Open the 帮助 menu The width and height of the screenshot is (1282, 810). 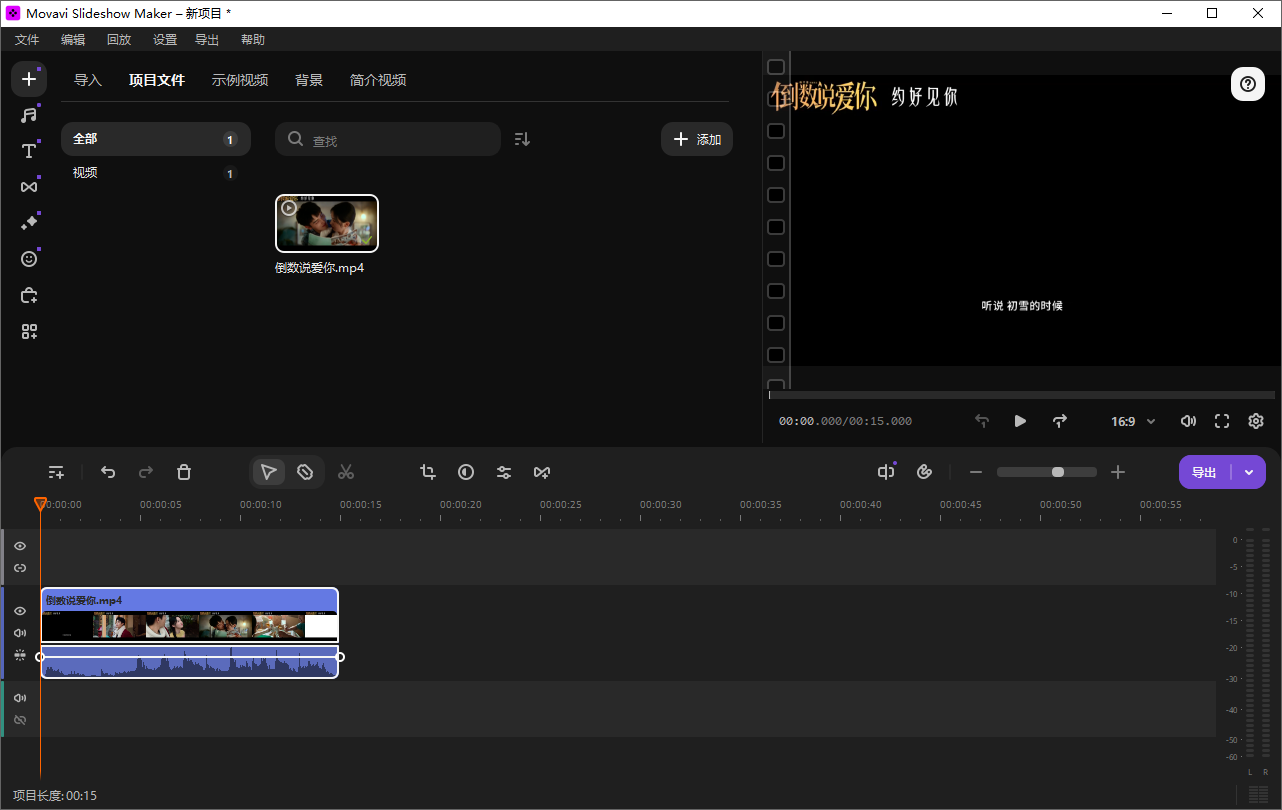click(253, 40)
